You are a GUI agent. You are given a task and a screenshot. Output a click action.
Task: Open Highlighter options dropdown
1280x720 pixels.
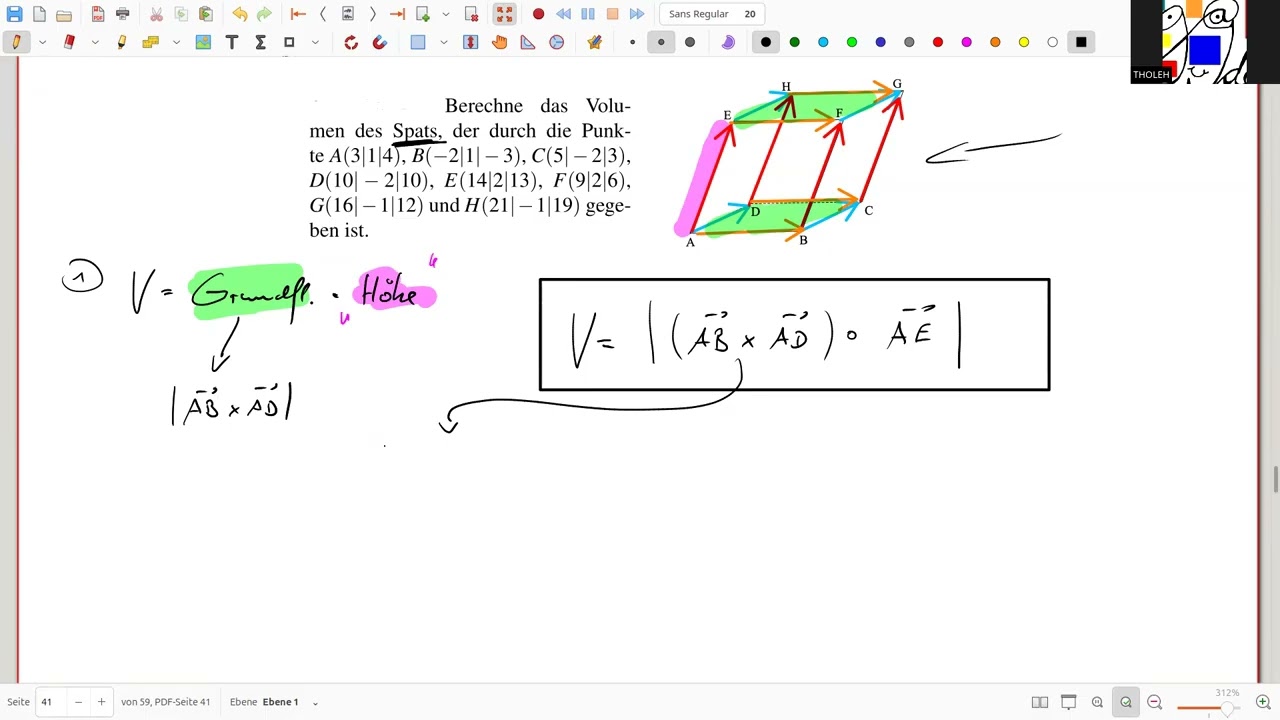coord(176,42)
